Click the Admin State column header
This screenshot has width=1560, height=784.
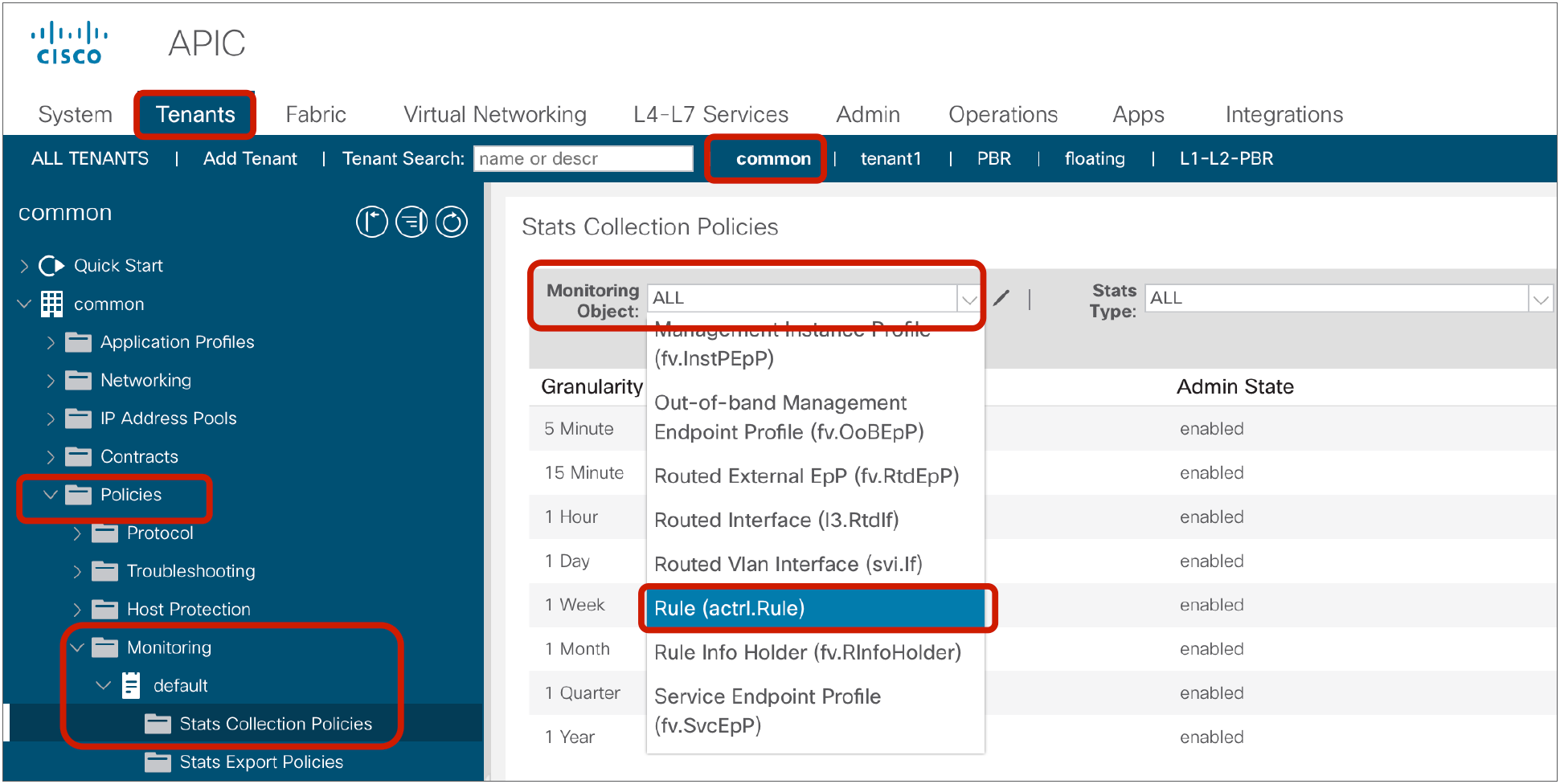[1235, 387]
